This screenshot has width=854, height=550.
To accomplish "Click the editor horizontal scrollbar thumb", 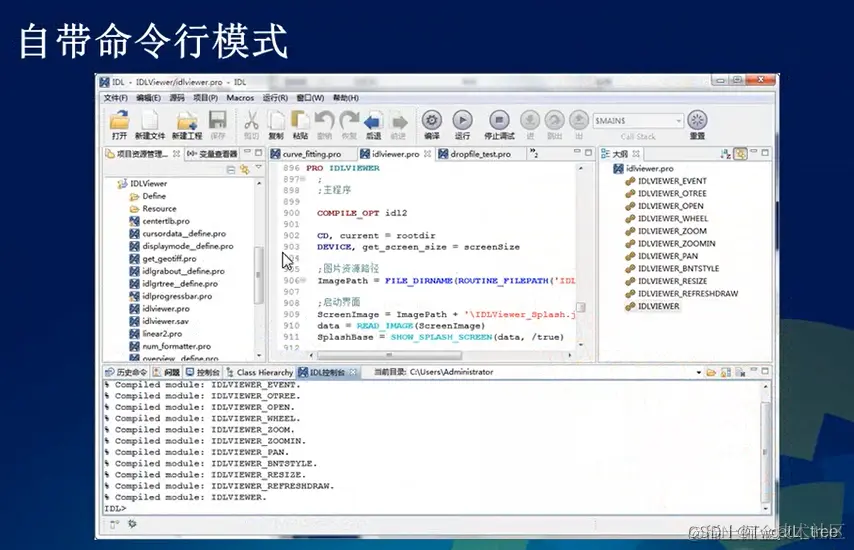I will (389, 355).
